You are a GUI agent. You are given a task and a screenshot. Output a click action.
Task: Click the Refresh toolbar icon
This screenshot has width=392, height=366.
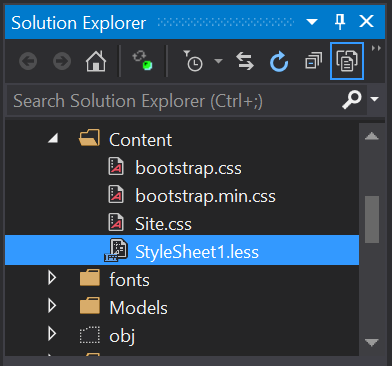tap(279, 61)
